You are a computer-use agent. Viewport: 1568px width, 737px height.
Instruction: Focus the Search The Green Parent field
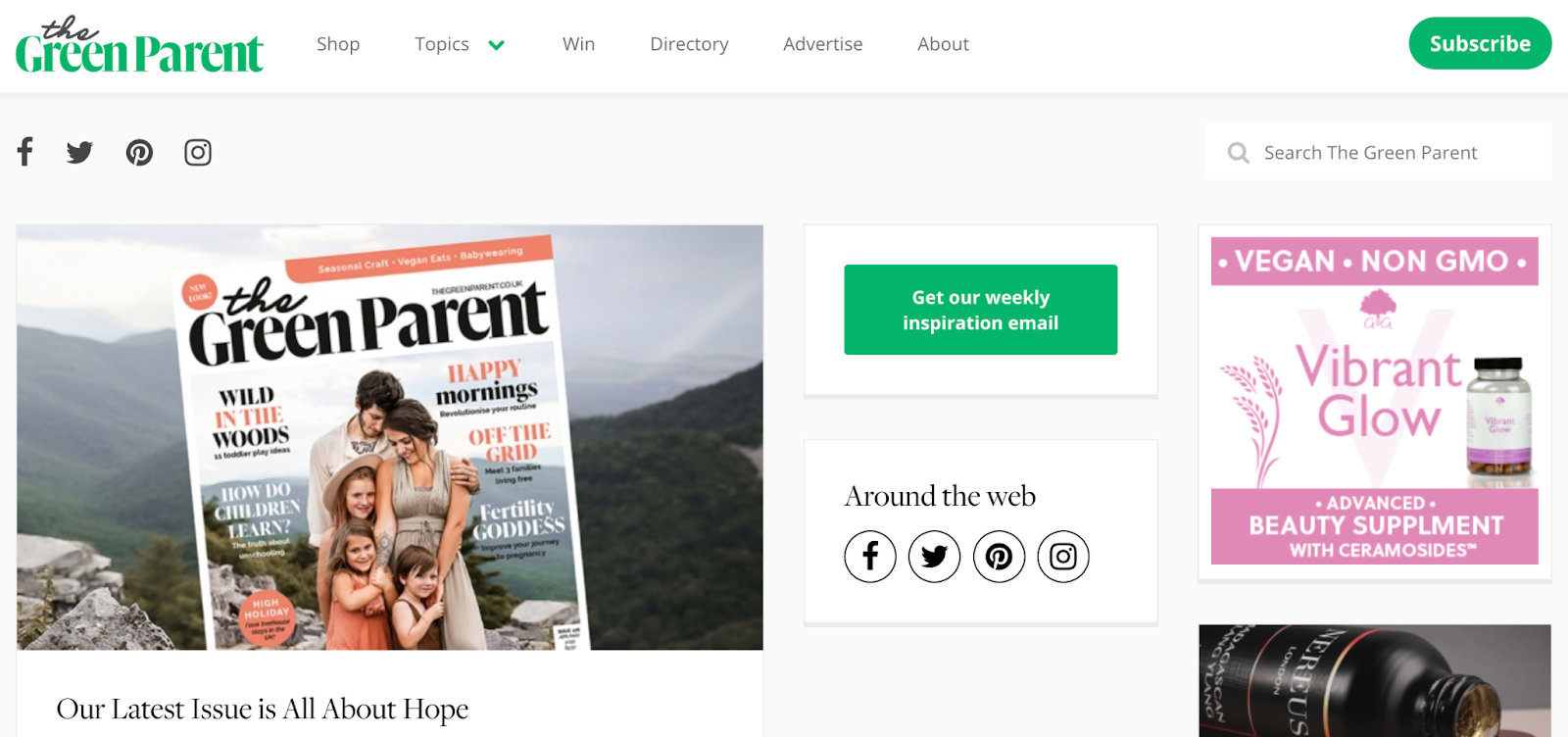click(x=1378, y=152)
